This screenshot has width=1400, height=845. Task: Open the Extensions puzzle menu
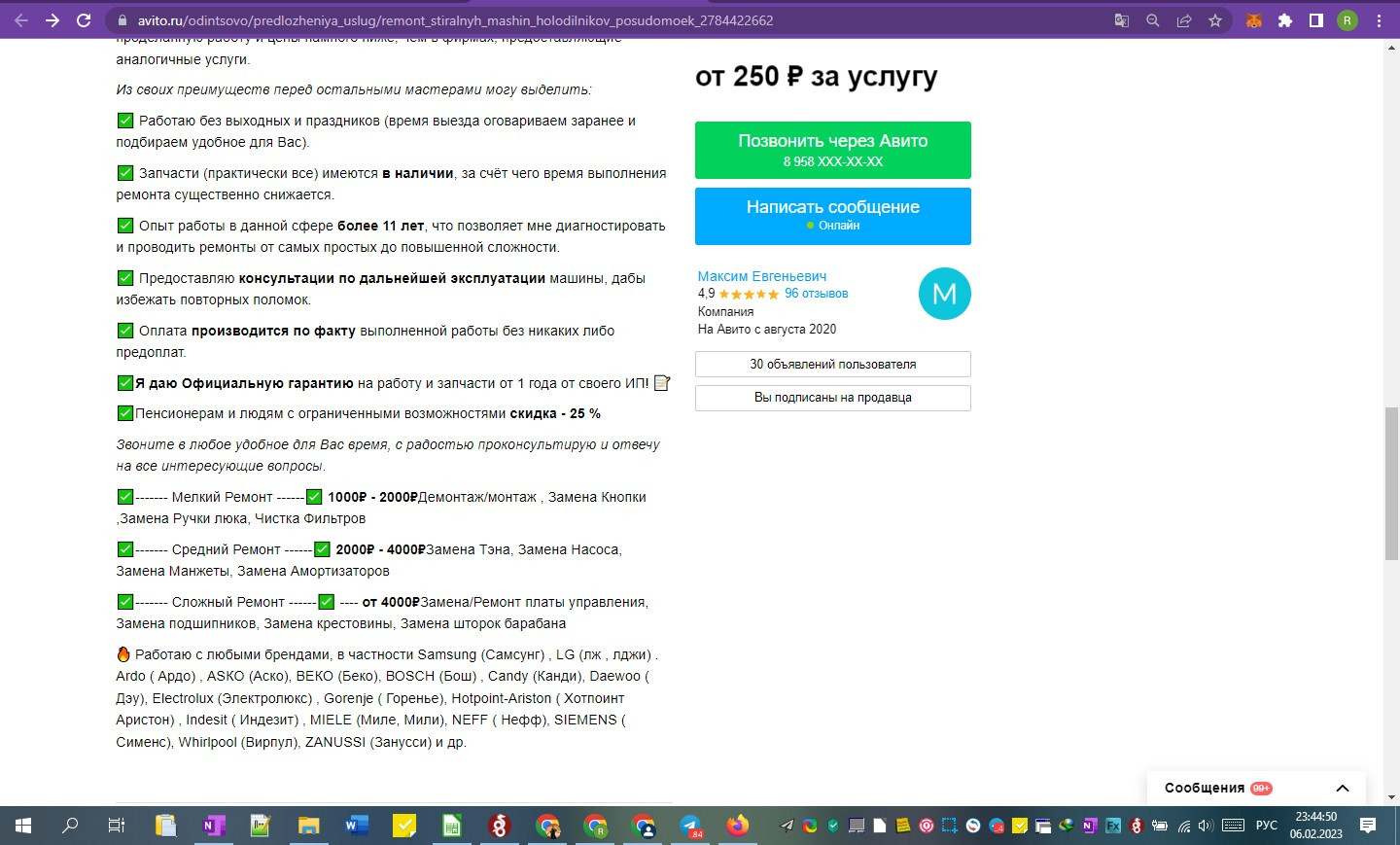coord(1285,20)
